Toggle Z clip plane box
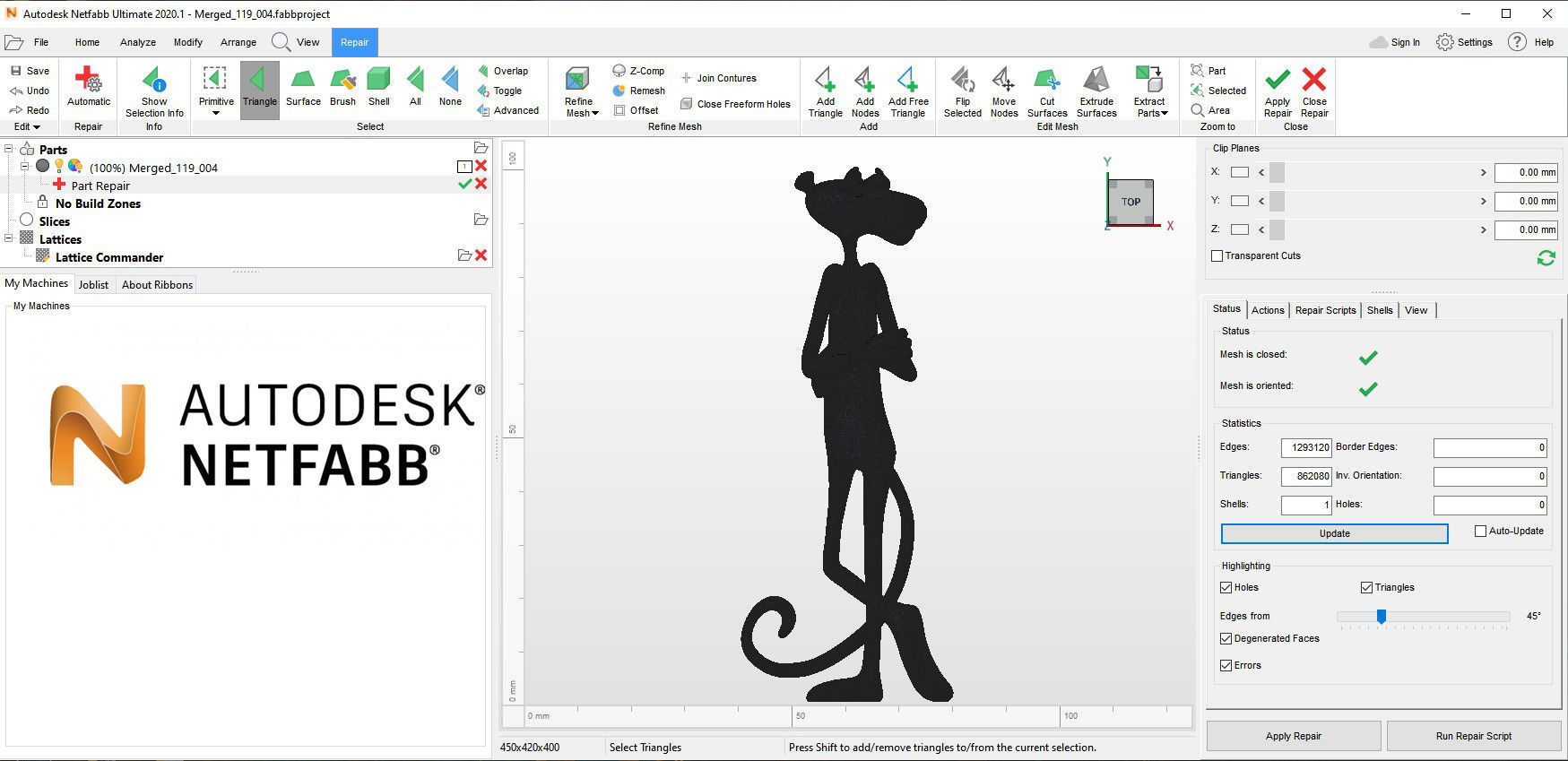The width and height of the screenshot is (1568, 761). (1240, 229)
